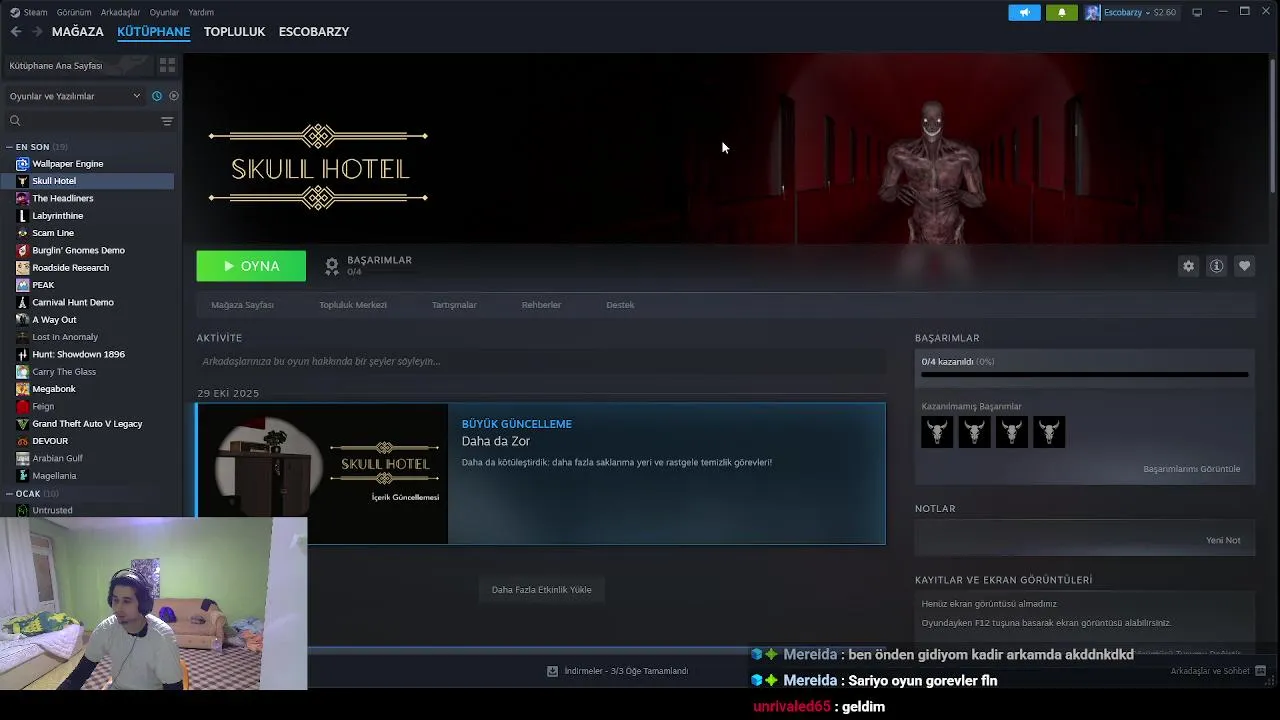Image resolution: width=1280 pixels, height=720 pixels.
Task: Open BAŞARIMLAR 0/4 beside the play button
Action: (368, 265)
